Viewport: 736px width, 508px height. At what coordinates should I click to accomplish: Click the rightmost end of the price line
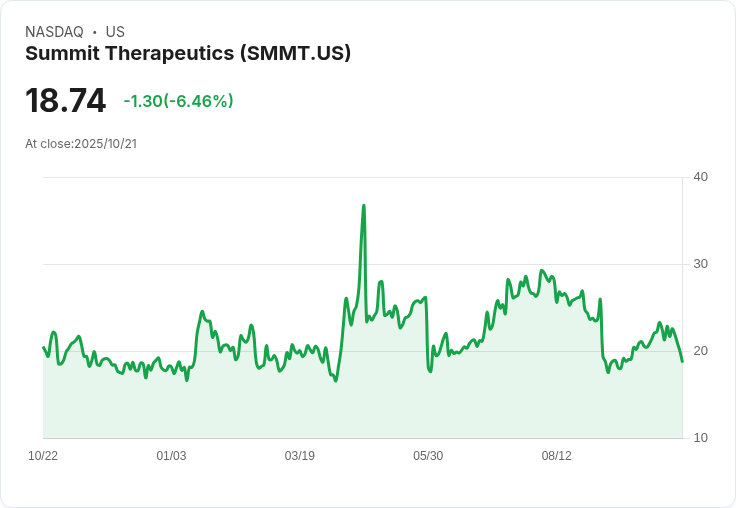[x=682, y=361]
